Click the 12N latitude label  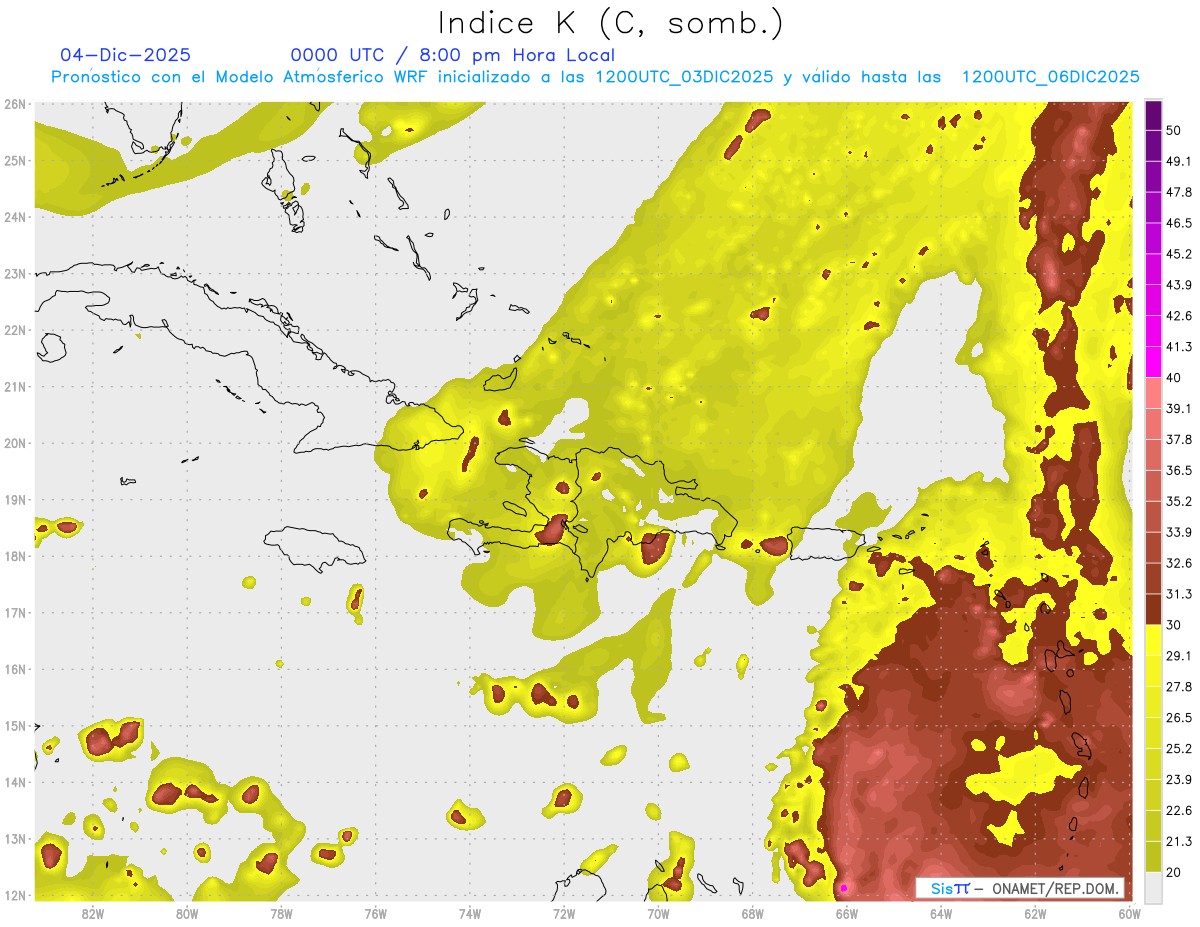pyautogui.click(x=14, y=895)
